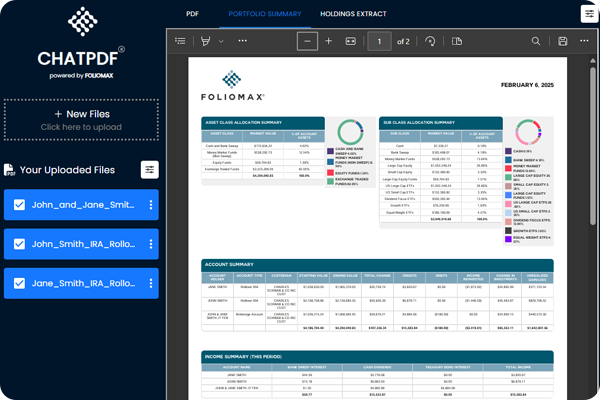Open options menu for Jane_Smith_IRA_Rollo file
The image size is (600, 400).
tap(151, 283)
